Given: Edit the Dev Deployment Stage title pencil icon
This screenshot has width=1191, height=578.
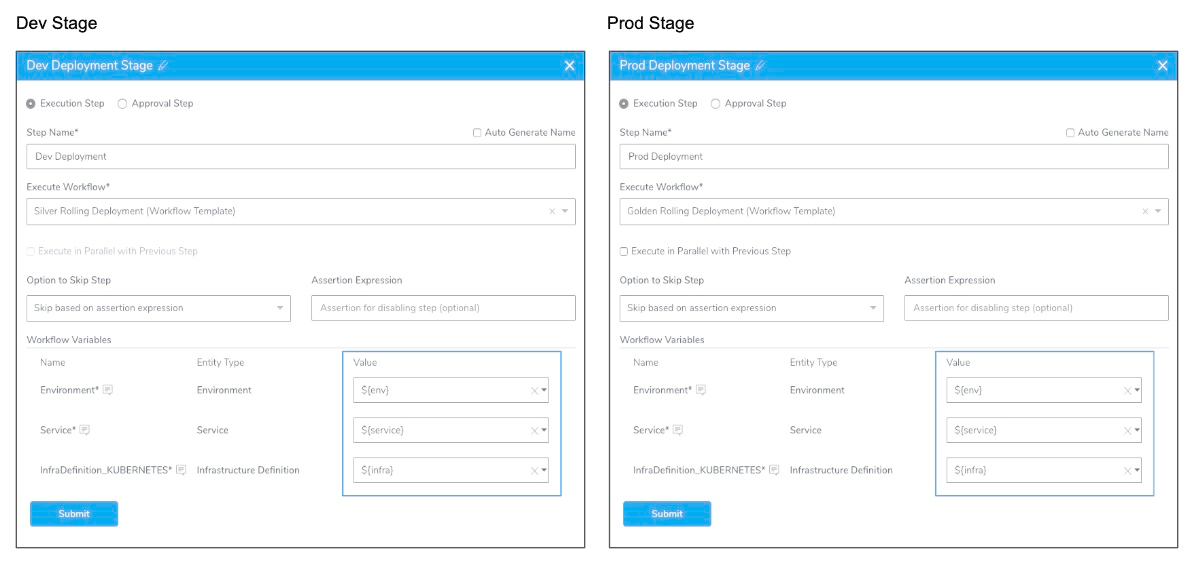Looking at the screenshot, I should coord(163,66).
